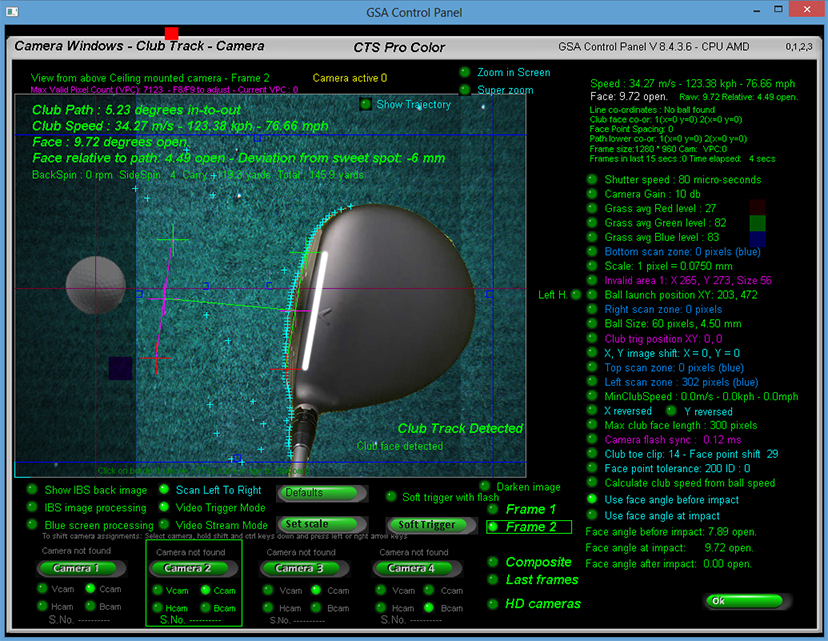Image resolution: width=828 pixels, height=641 pixels.
Task: Enable Use face angle at impact
Action: pyautogui.click(x=592, y=515)
